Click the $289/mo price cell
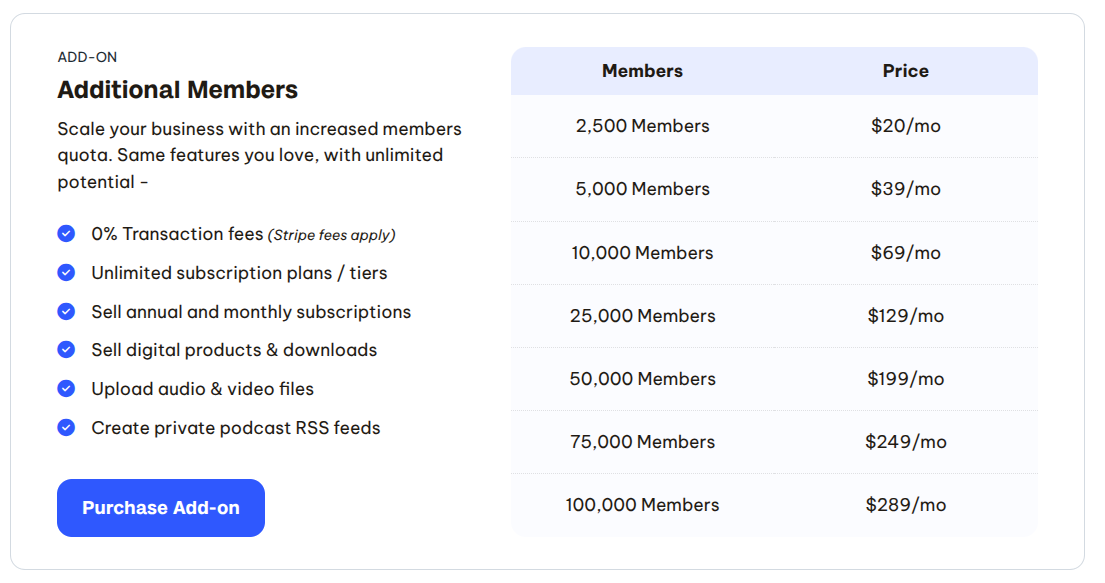Screen dimensions: 1105x583 905,505
